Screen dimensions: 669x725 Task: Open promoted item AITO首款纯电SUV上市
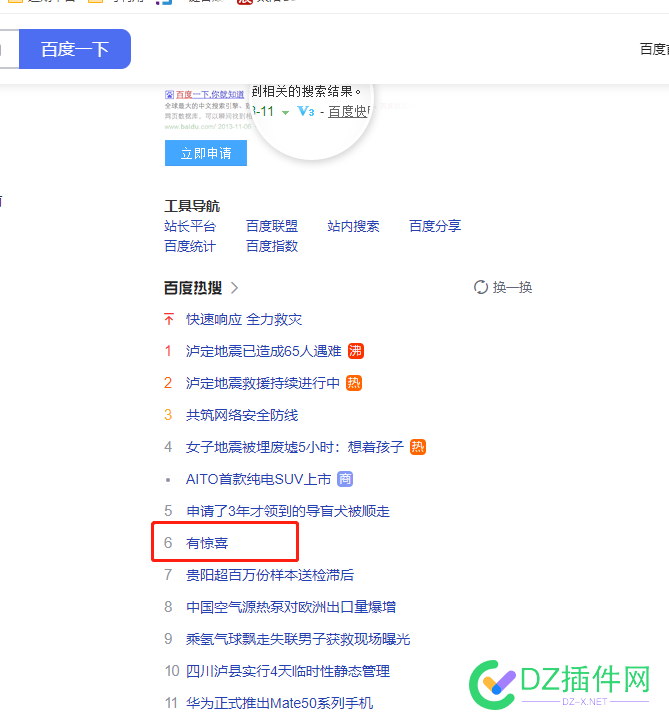pos(258,479)
